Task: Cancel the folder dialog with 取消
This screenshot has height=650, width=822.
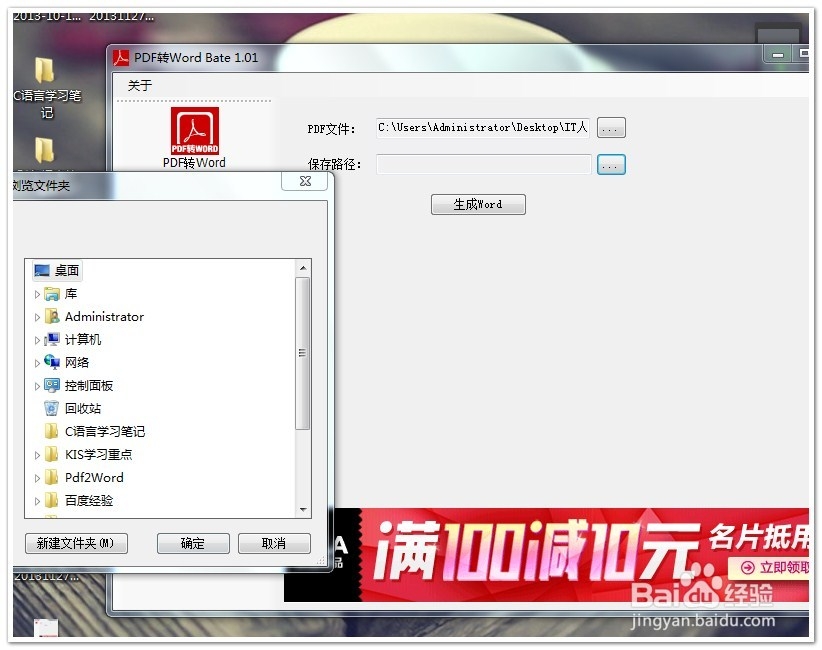Action: coord(274,543)
